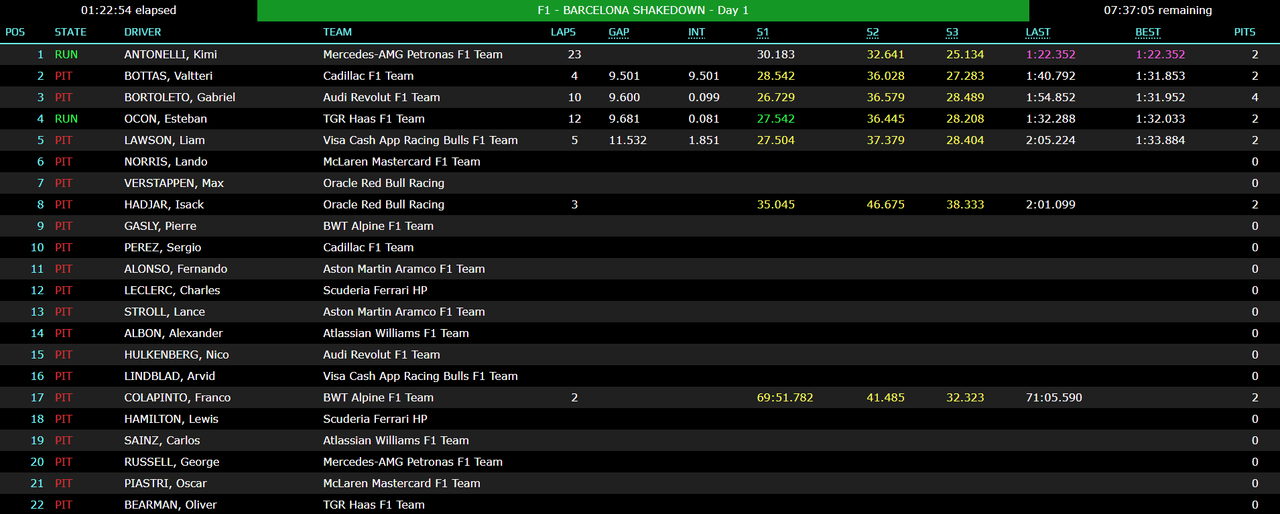
Task: Click the S3 column header
Action: [952, 33]
